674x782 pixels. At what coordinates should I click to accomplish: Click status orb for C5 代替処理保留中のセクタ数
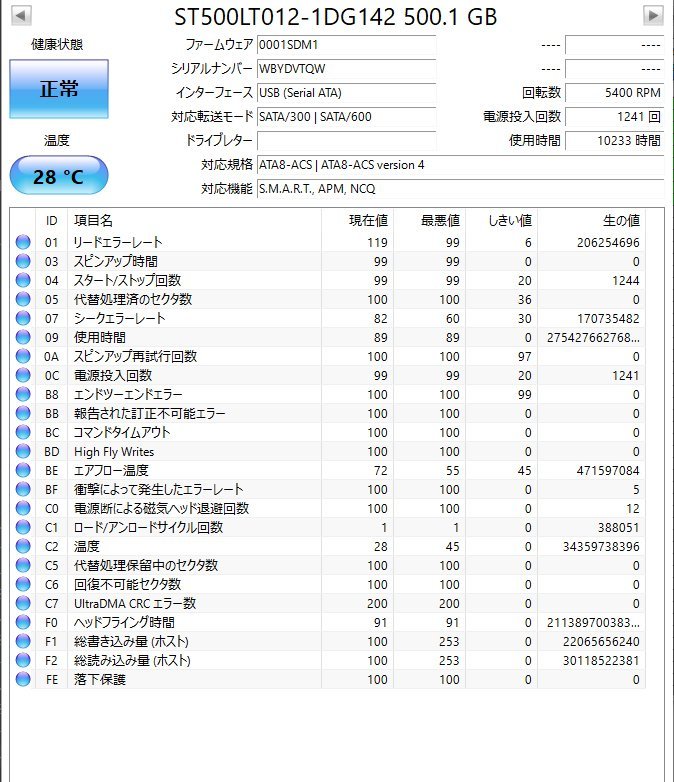point(23,565)
